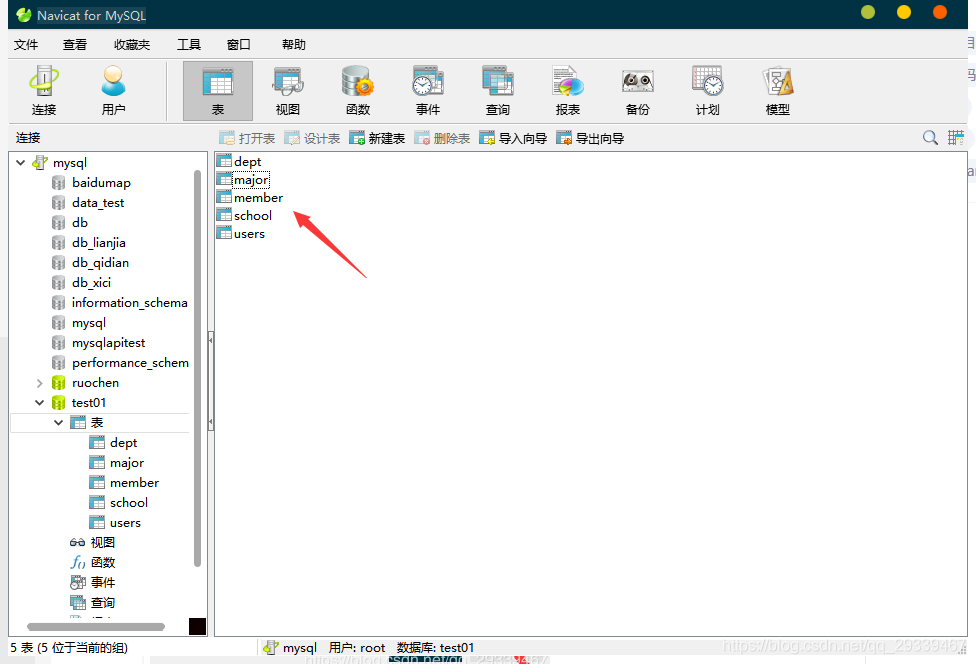Collapse the 表 tables node
This screenshot has height=664, width=976.
[x=59, y=423]
